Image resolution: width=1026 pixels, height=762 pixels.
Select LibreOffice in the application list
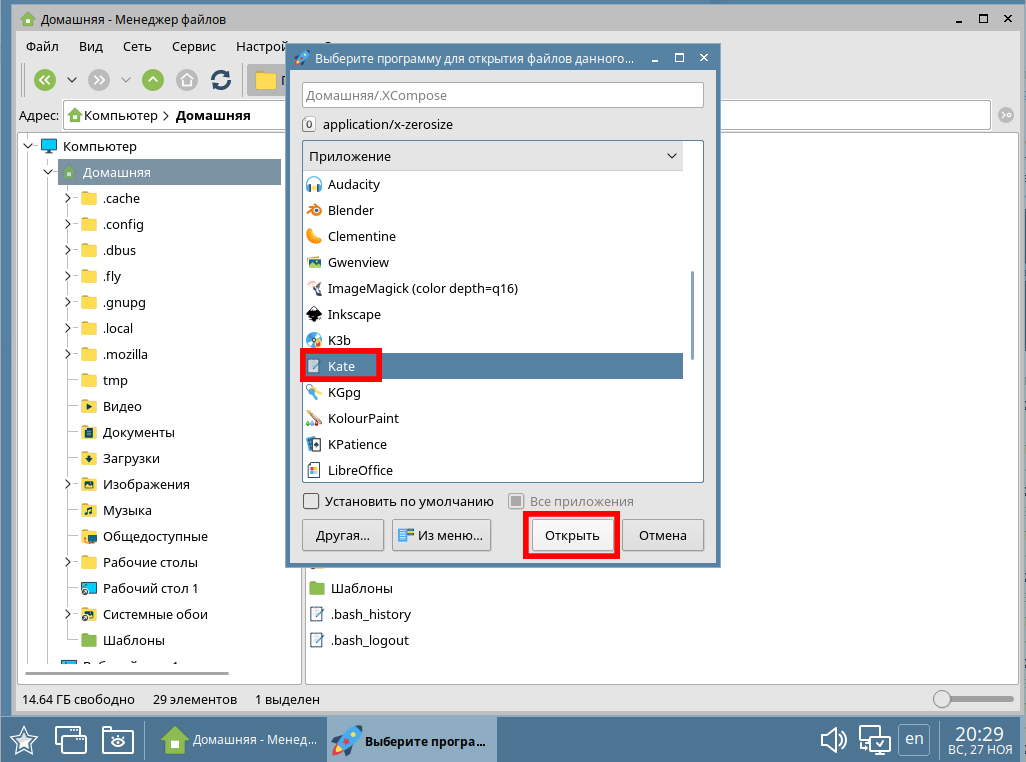pos(360,471)
